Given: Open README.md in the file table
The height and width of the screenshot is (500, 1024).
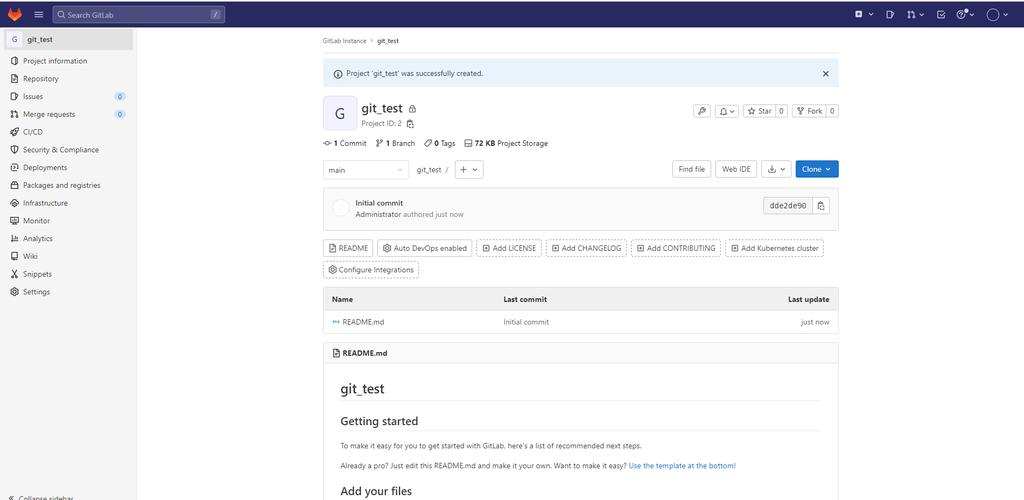Looking at the screenshot, I should click(x=364, y=322).
